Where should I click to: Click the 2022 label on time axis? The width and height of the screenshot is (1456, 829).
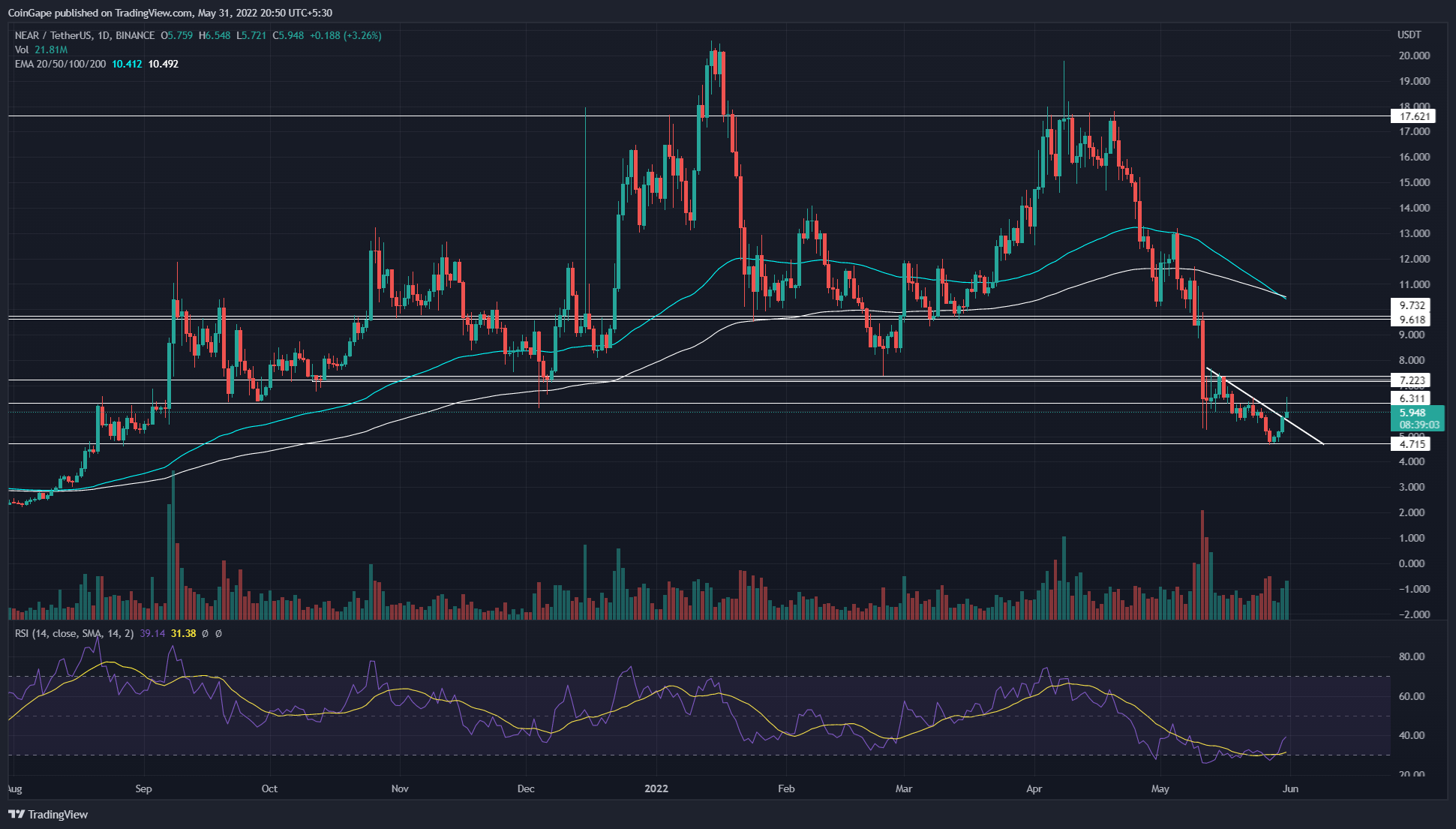pyautogui.click(x=656, y=788)
